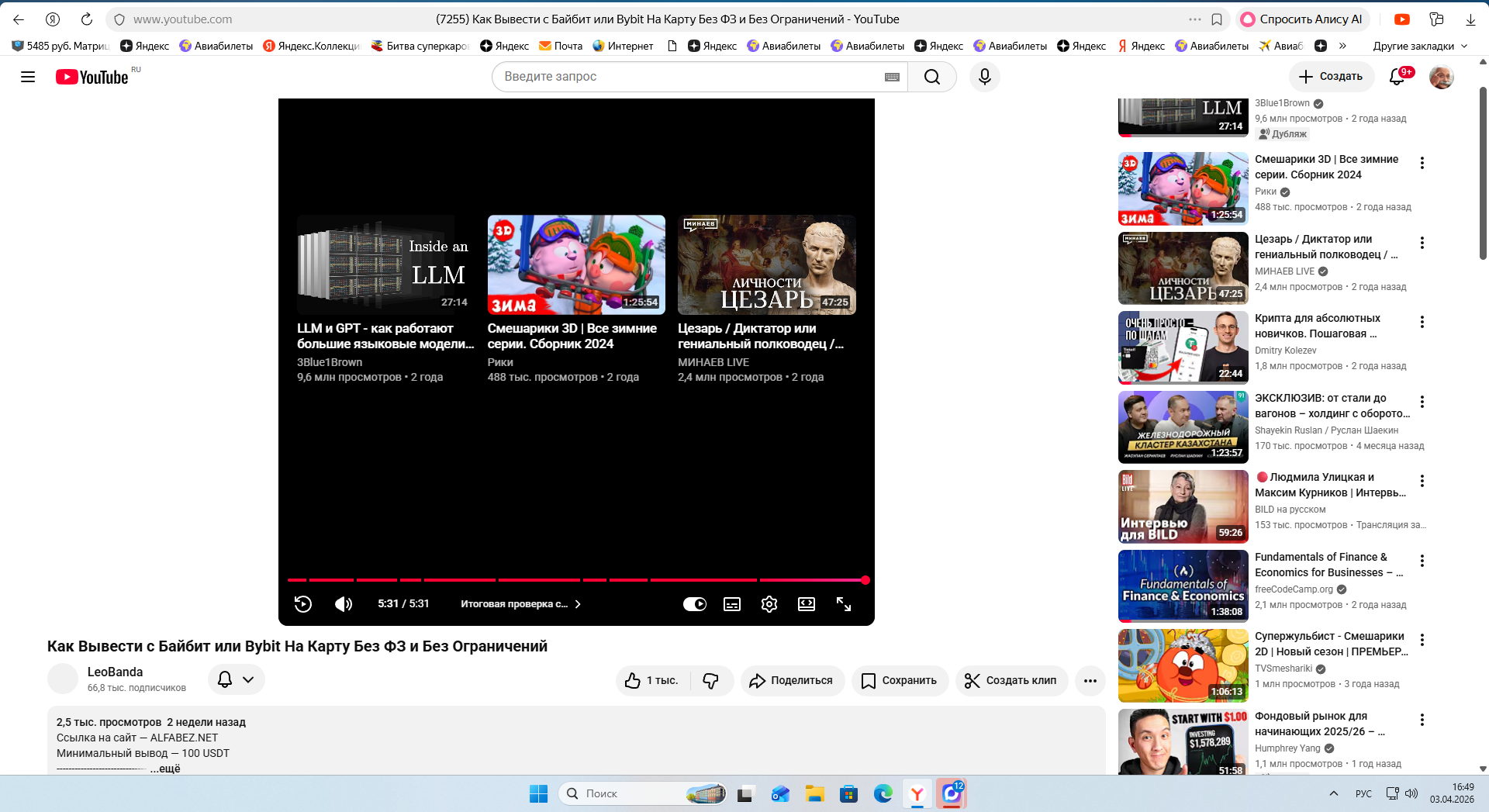The height and width of the screenshot is (812, 1489).
Task: Save the video to a playlist
Action: pyautogui.click(x=900, y=681)
